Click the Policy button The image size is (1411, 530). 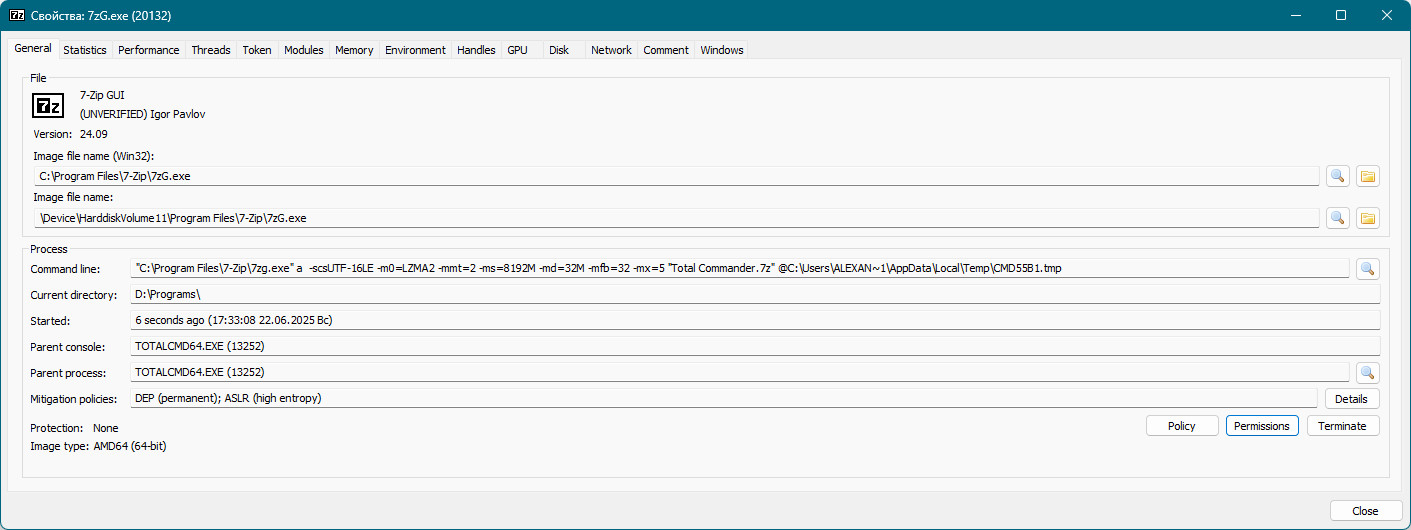click(x=1182, y=426)
